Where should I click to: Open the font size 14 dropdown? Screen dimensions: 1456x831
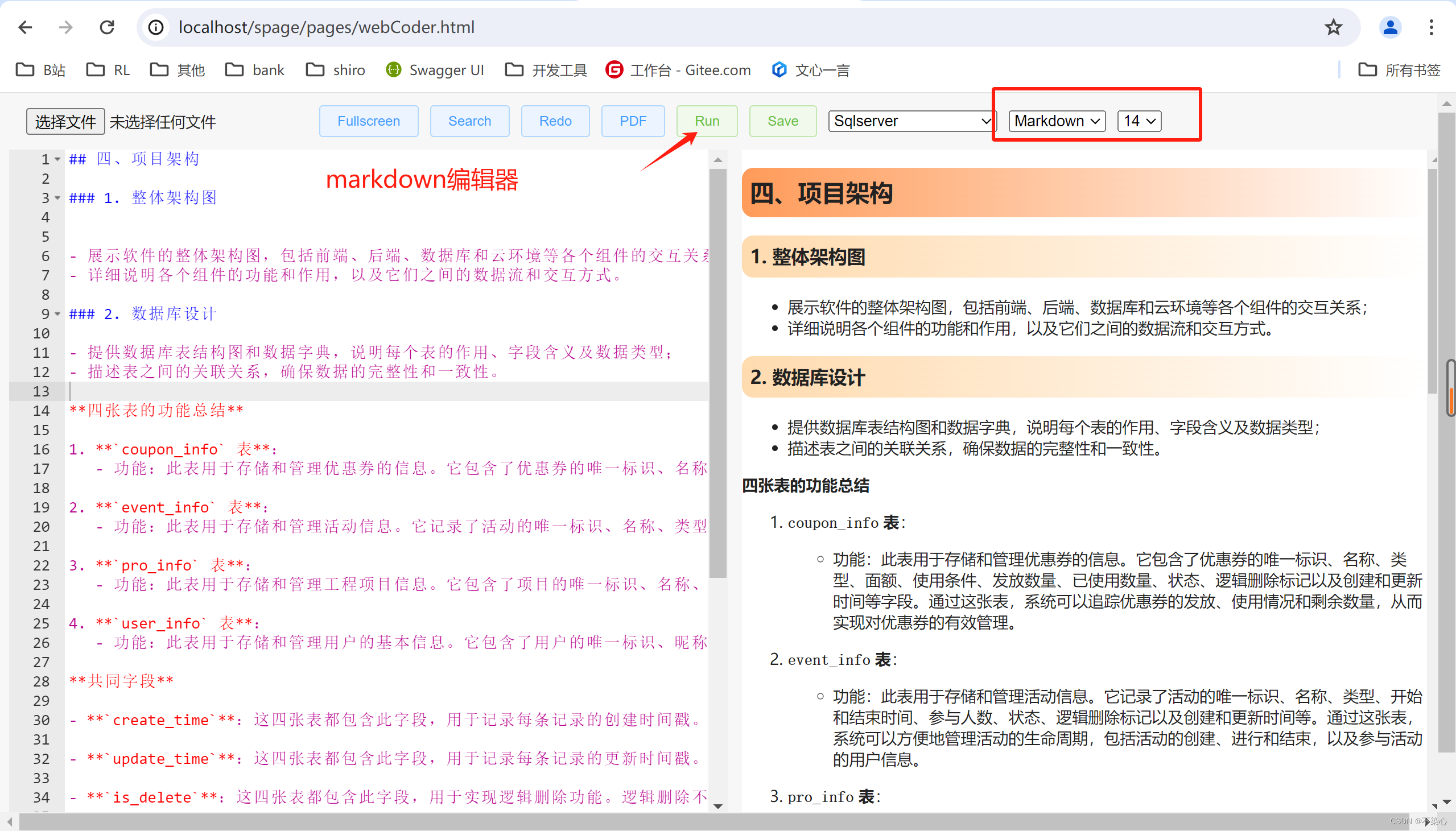coord(1139,121)
